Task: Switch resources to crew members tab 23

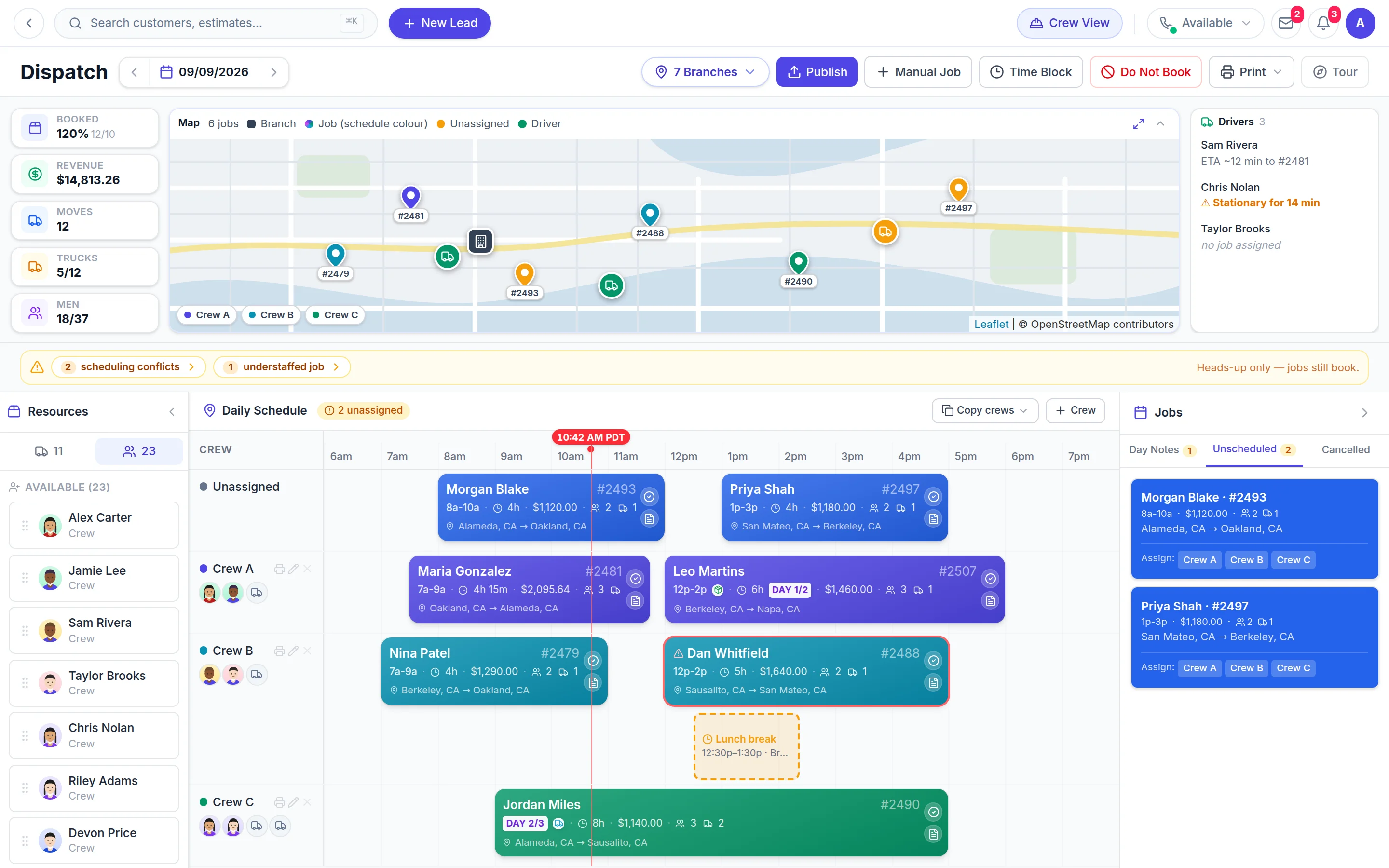Action: (x=139, y=451)
